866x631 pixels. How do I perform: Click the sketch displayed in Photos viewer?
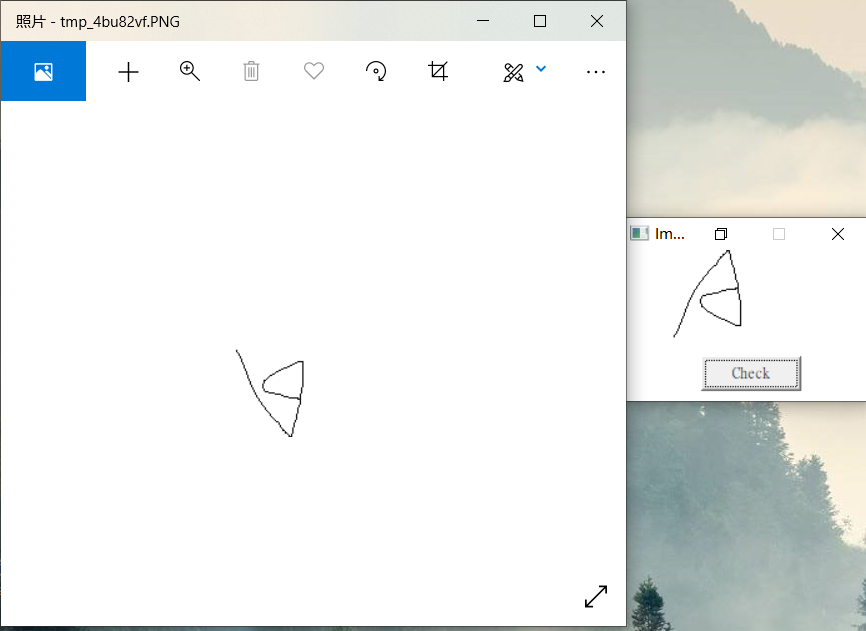[x=274, y=392]
